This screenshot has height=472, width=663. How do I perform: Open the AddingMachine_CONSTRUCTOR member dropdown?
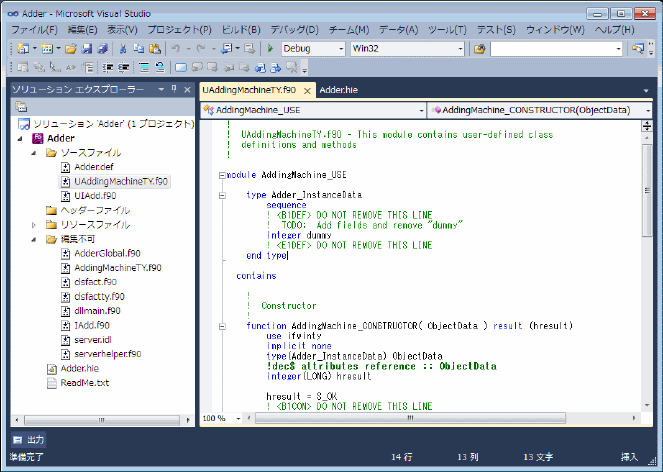[x=647, y=109]
